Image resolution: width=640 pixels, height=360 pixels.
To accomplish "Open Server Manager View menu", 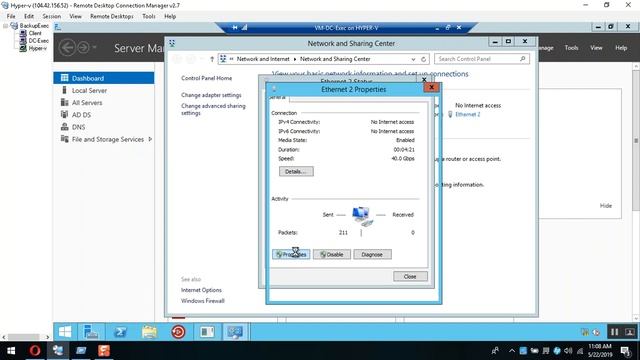I will pos(596,48).
